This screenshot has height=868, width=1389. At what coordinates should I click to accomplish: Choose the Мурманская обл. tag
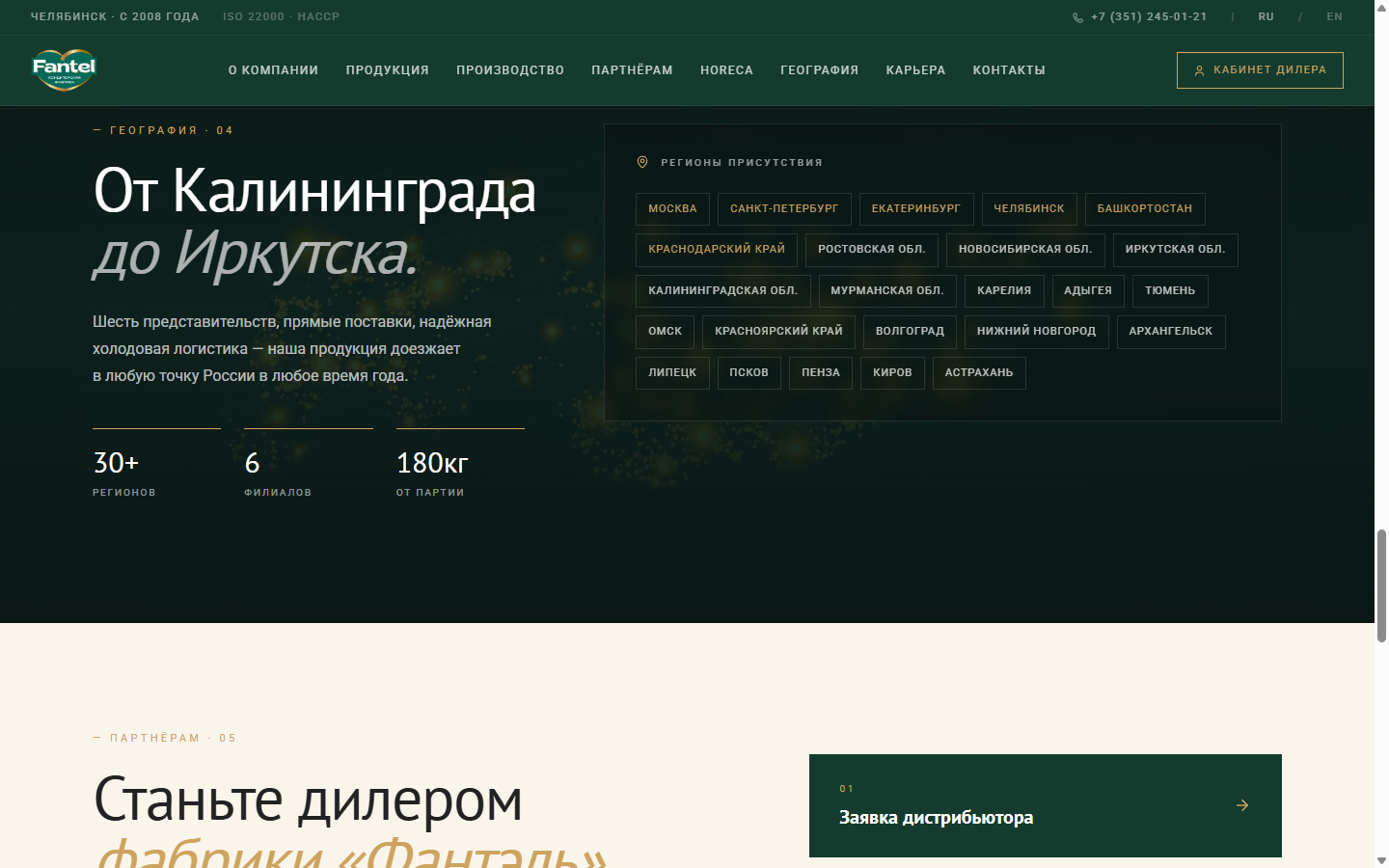coord(887,291)
